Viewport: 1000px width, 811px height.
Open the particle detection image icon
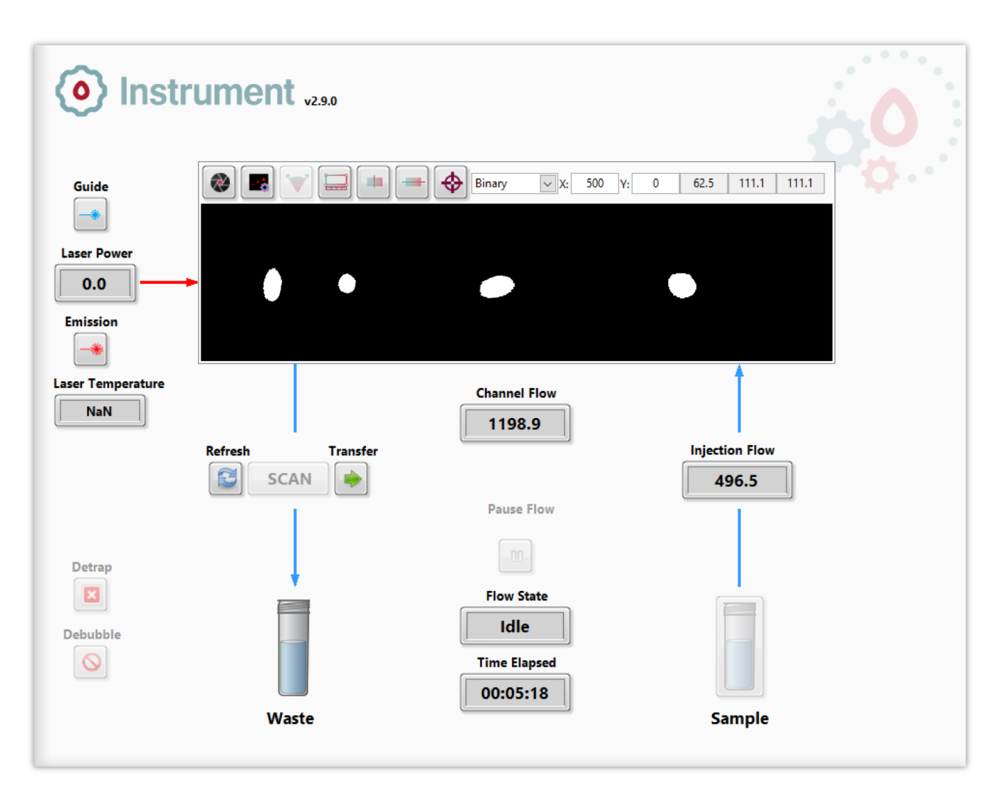click(257, 182)
